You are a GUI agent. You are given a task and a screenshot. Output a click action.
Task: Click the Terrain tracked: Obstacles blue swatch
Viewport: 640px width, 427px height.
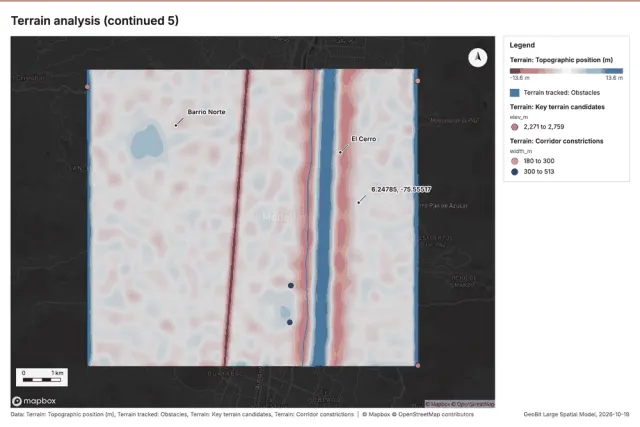coord(515,93)
